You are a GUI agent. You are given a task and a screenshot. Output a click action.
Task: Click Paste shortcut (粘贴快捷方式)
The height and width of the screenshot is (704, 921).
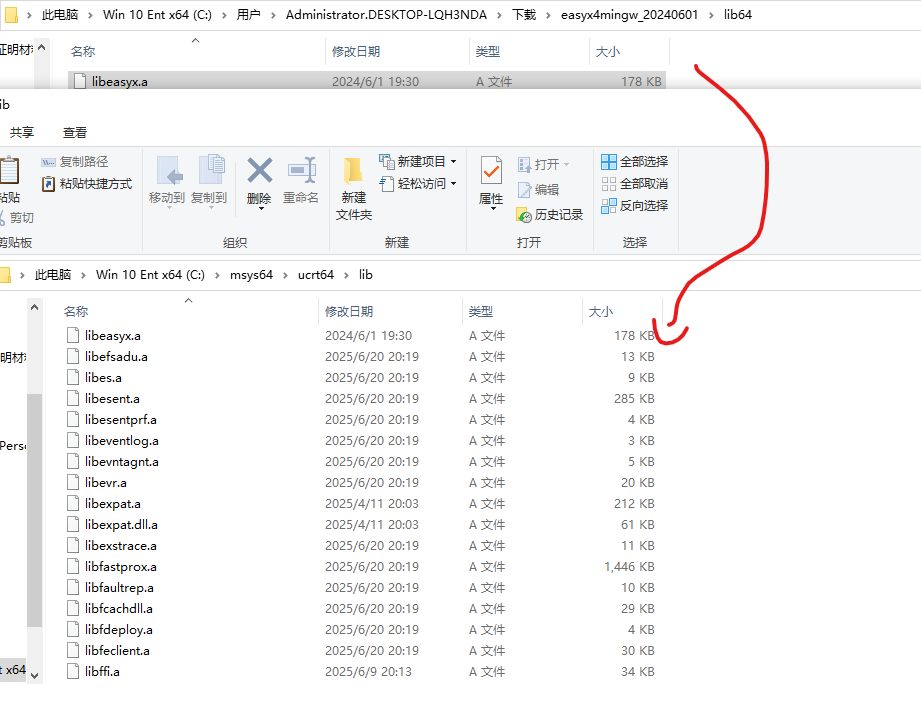(x=87, y=184)
